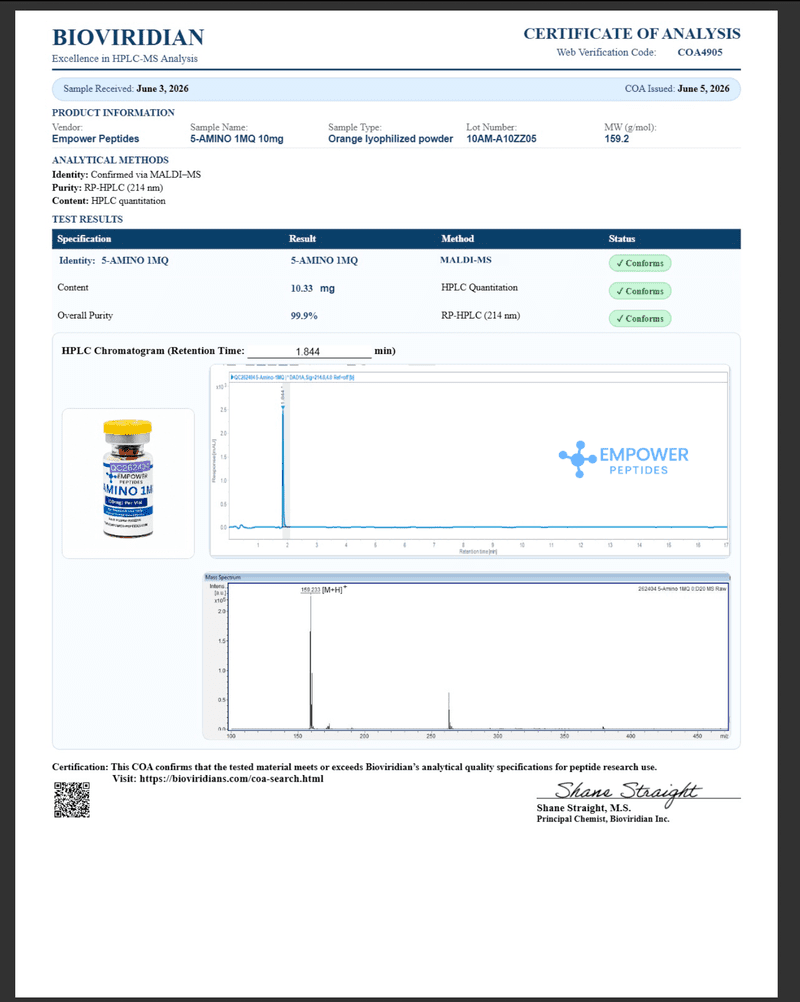Click the Content row Conforms badge
800x1002 pixels.
[640, 291]
